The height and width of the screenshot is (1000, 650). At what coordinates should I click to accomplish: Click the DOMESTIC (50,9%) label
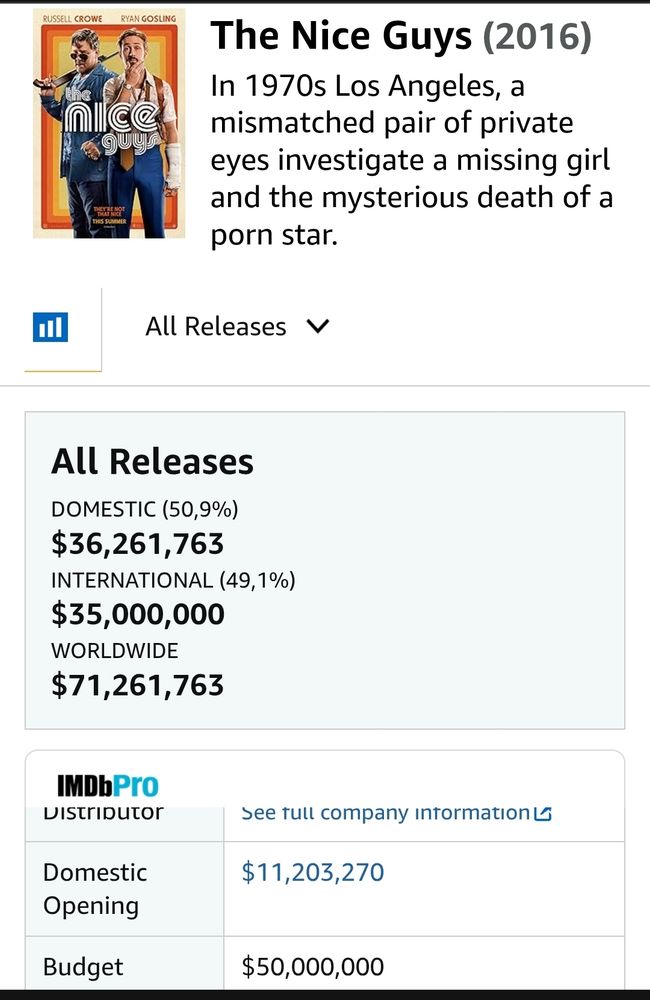click(x=144, y=509)
